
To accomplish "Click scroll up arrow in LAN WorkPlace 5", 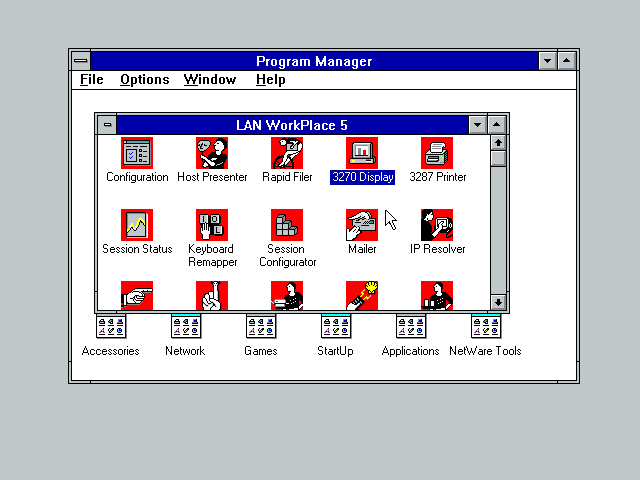I will point(498,143).
